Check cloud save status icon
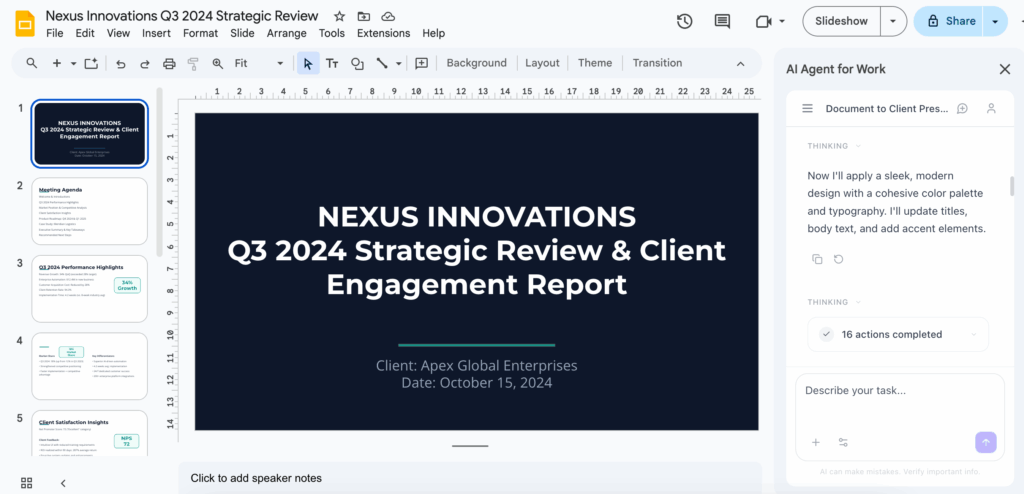Viewport: 1024px width, 494px height. click(388, 16)
